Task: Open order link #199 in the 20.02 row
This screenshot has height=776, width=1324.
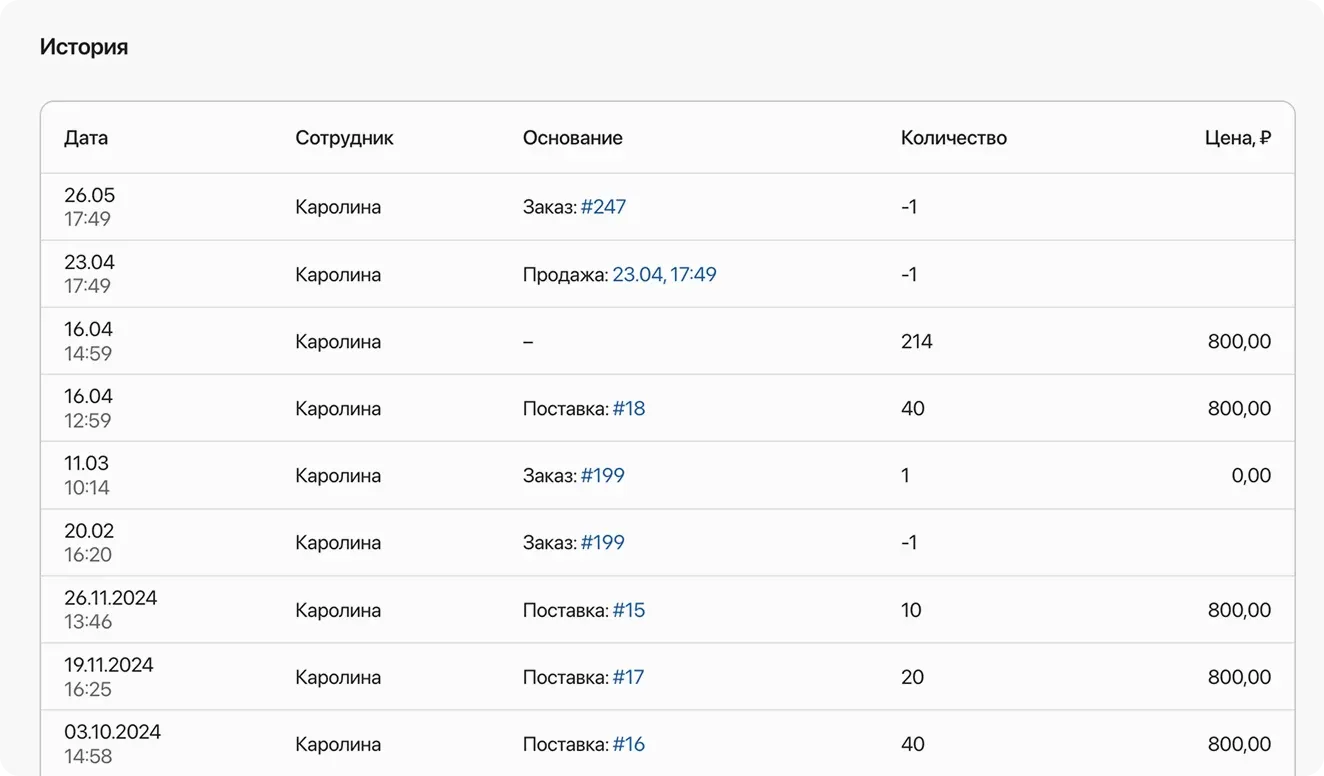Action: click(x=603, y=542)
